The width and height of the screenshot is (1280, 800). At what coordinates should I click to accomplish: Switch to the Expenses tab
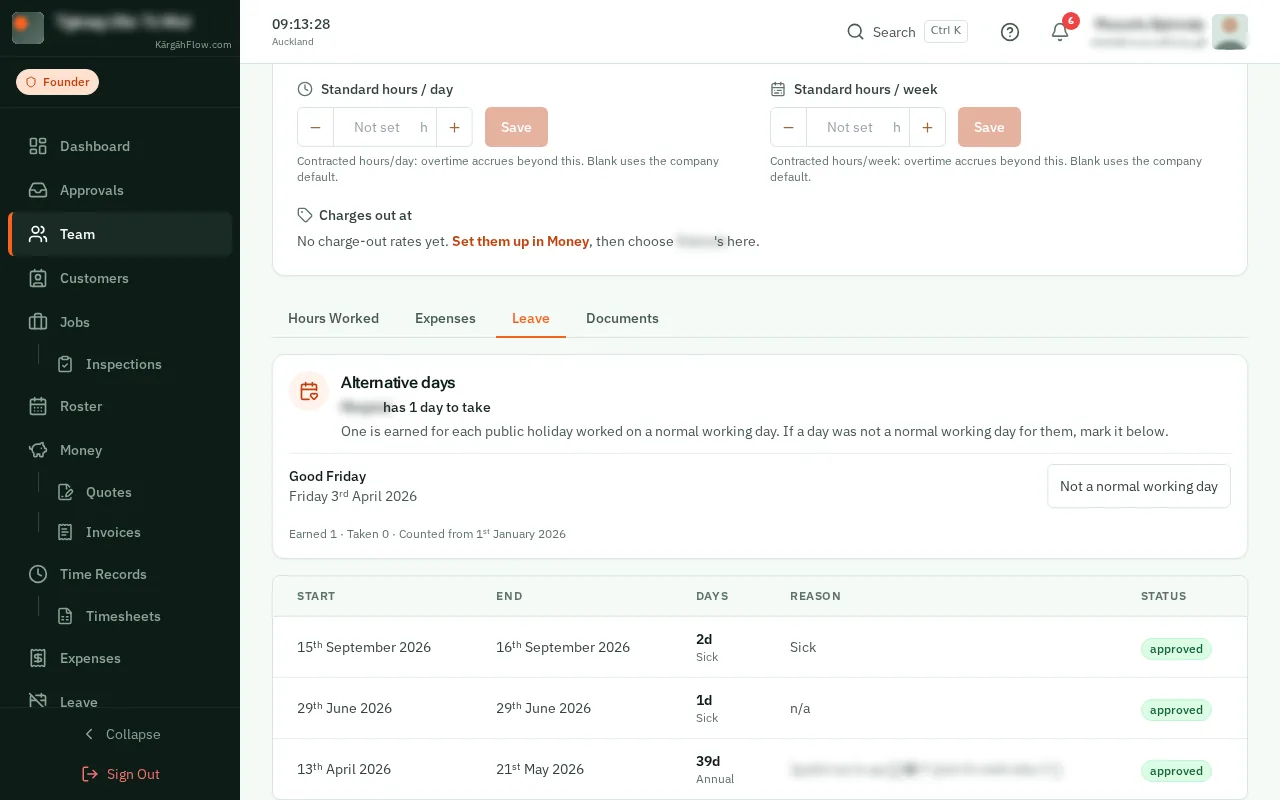click(445, 318)
